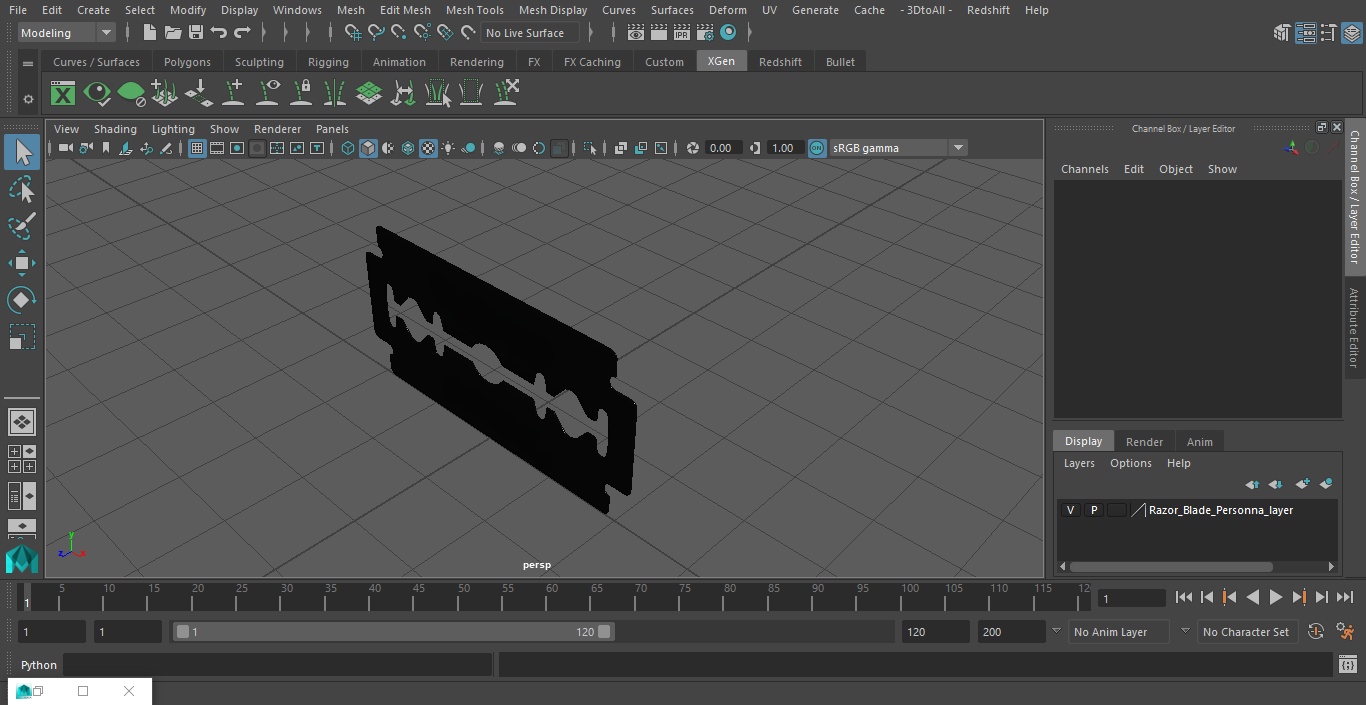Redo the last action
Viewport: 1366px width, 705px height.
[x=242, y=33]
